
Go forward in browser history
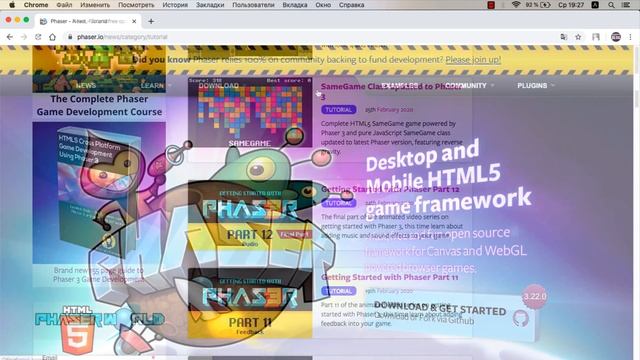(24, 37)
